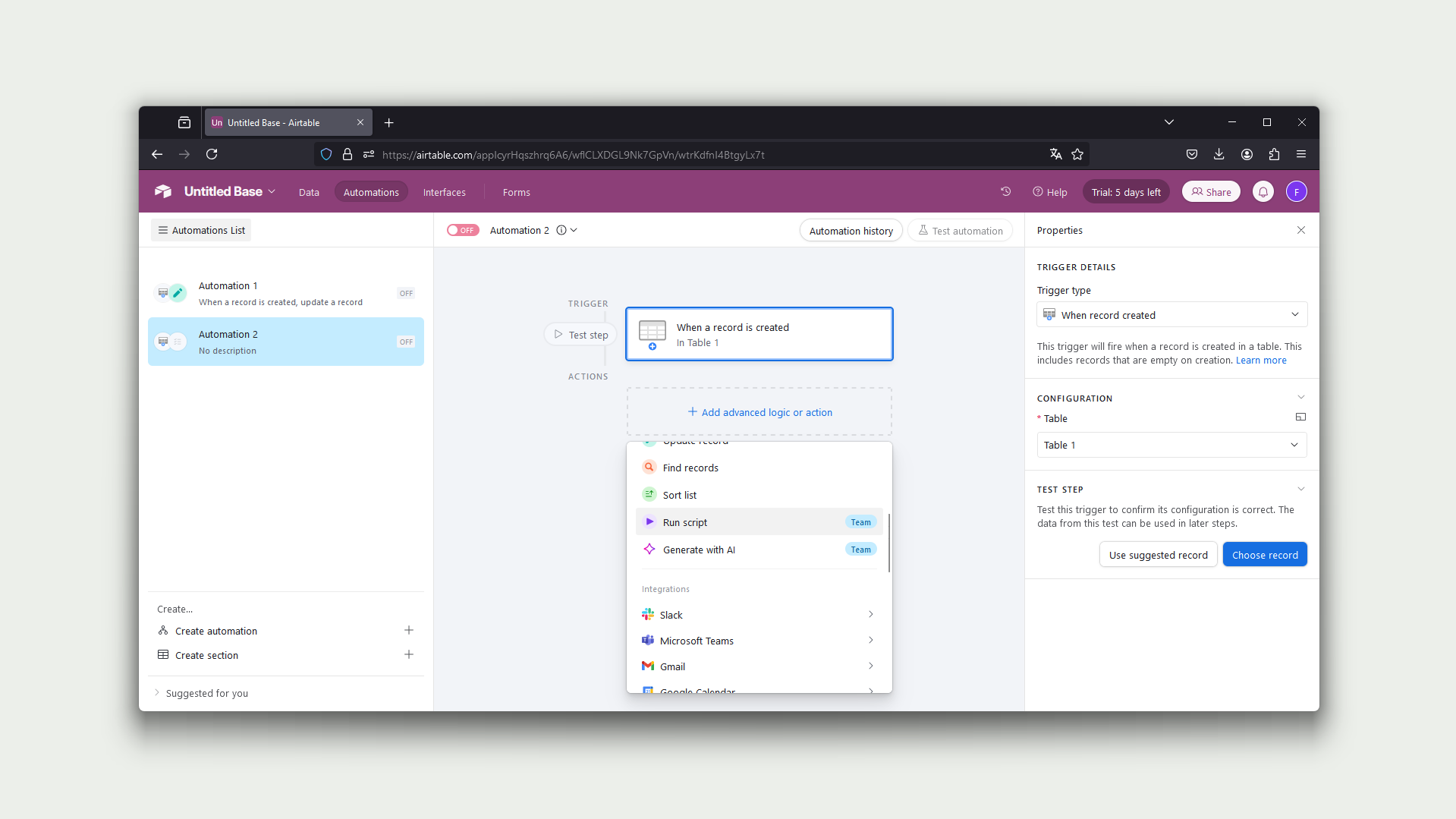This screenshot has width=1456, height=819.
Task: Open the browser hamburger menu
Action: click(x=1301, y=155)
